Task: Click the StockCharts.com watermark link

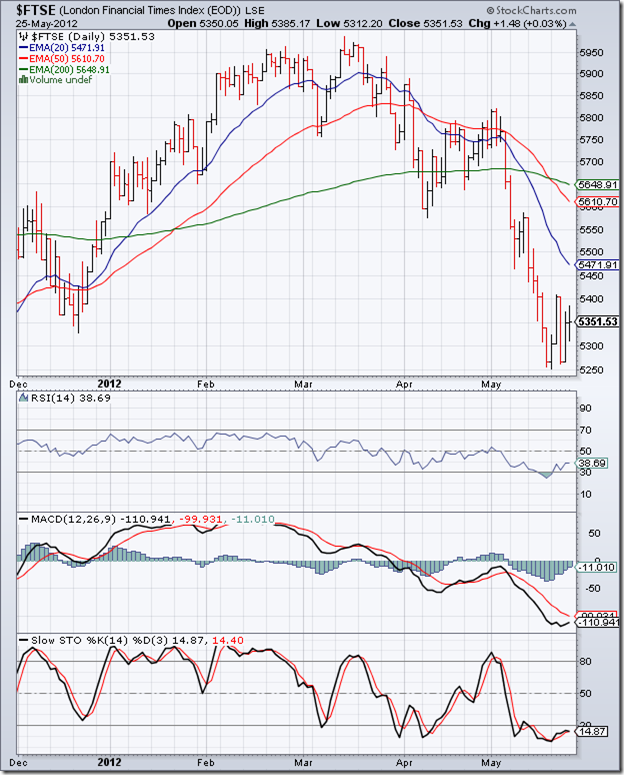Action: coord(532,10)
